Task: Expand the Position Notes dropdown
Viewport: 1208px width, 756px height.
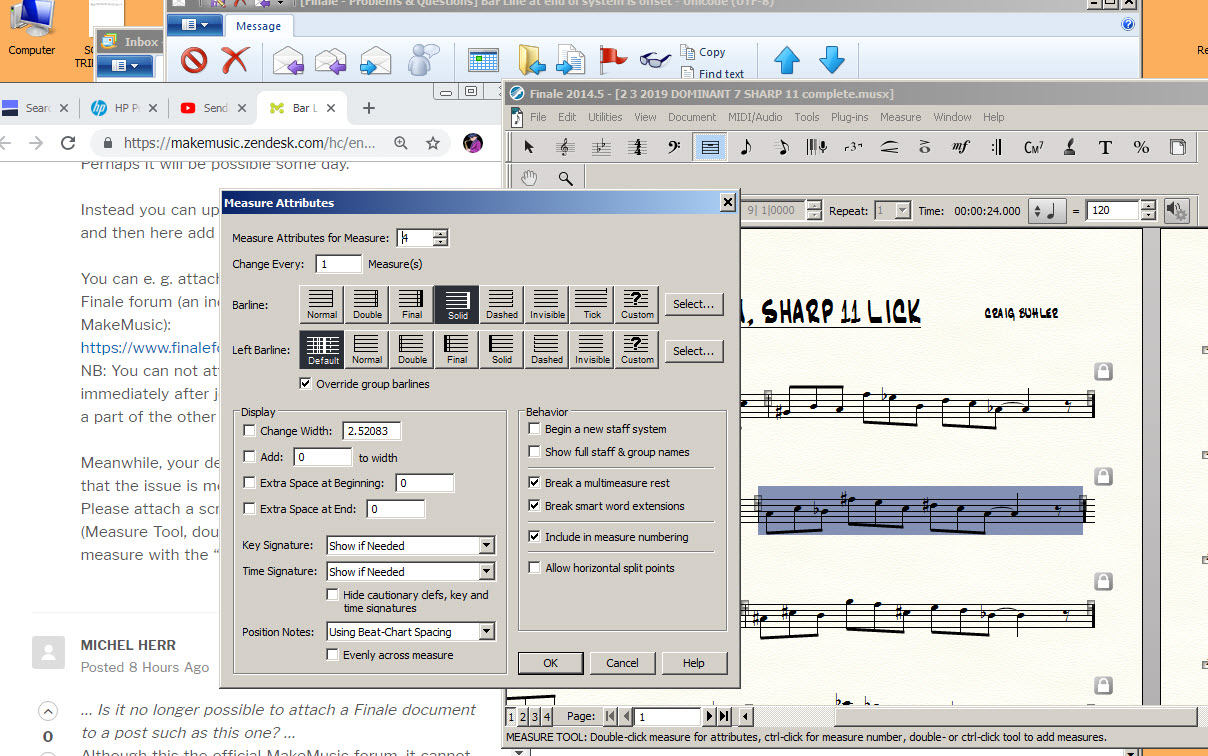Action: [486, 632]
